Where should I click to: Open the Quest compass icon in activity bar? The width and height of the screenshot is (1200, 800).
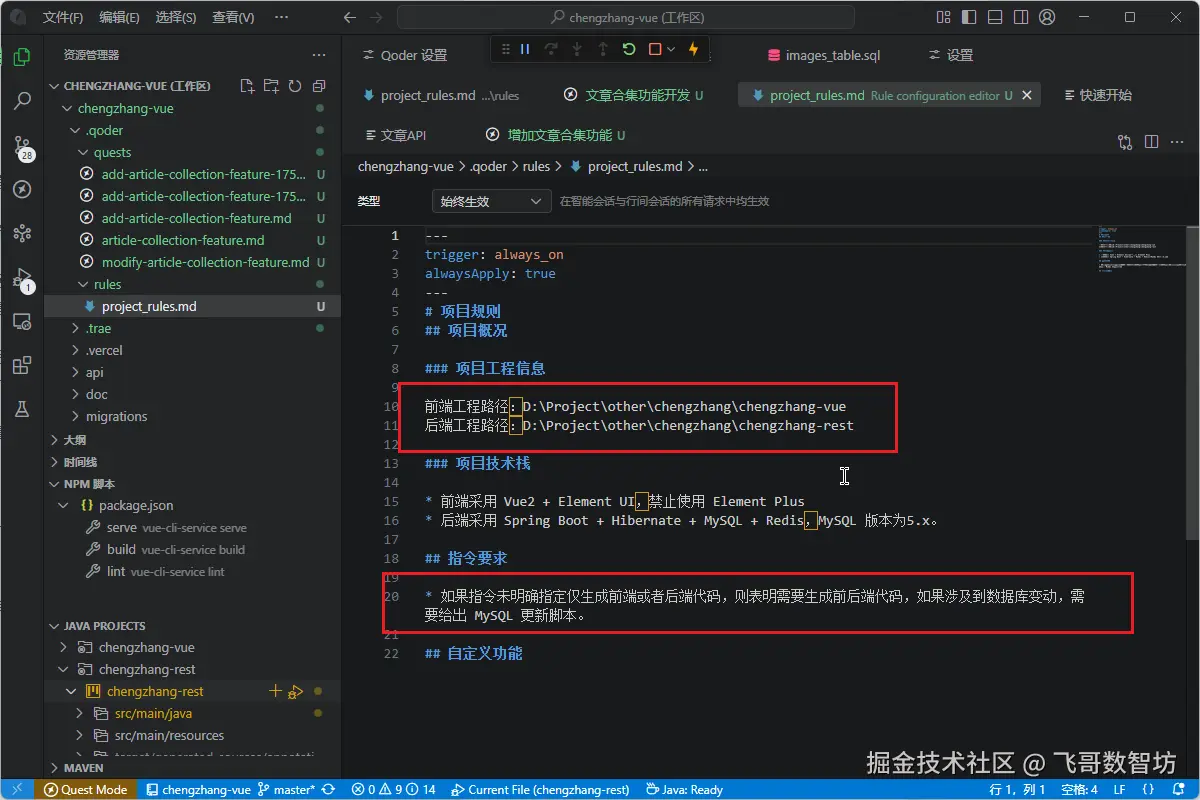point(21,189)
